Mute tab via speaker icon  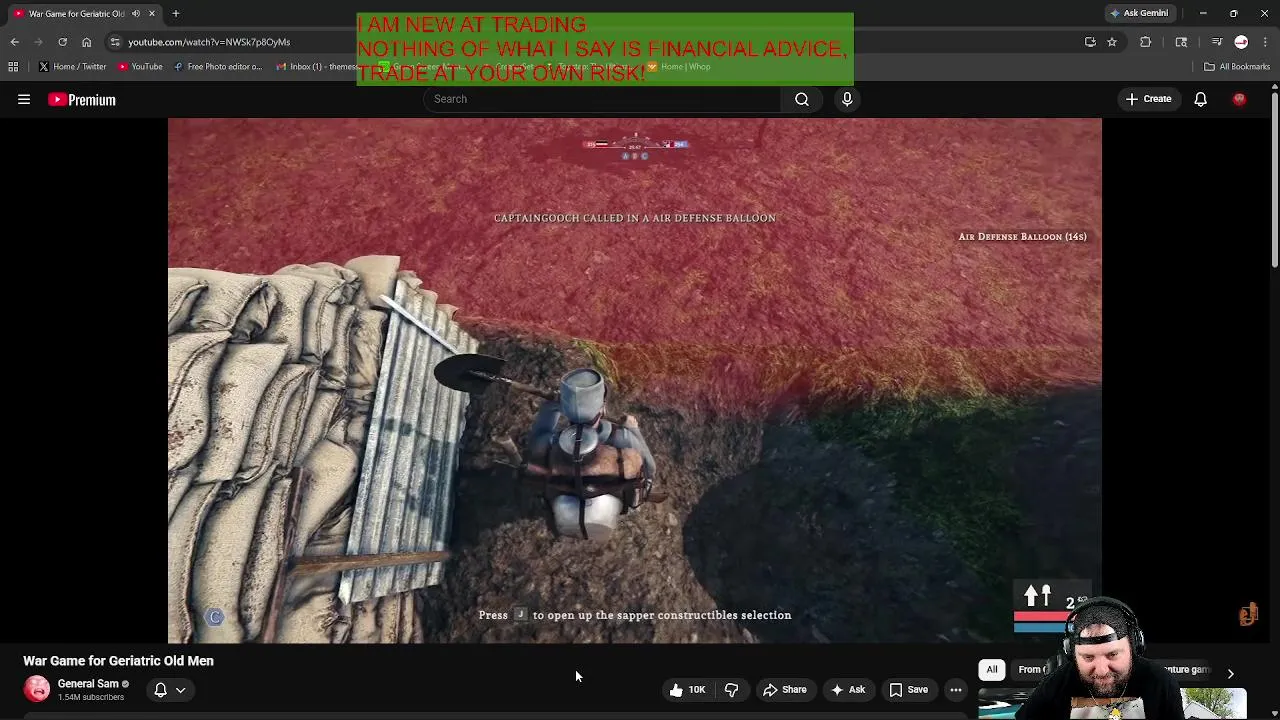(x=135, y=13)
